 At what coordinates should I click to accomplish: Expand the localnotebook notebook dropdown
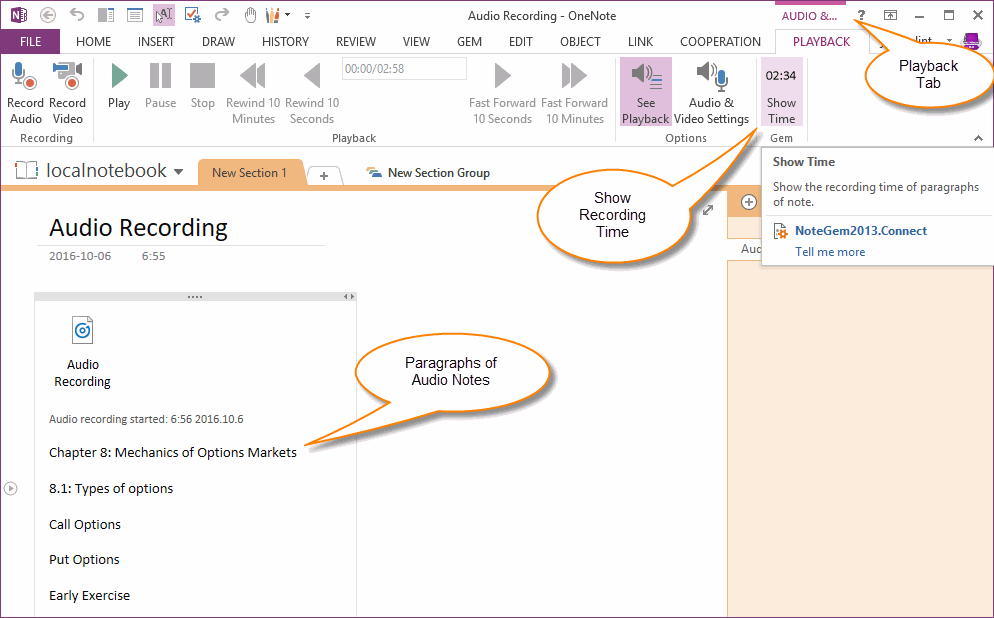click(179, 171)
